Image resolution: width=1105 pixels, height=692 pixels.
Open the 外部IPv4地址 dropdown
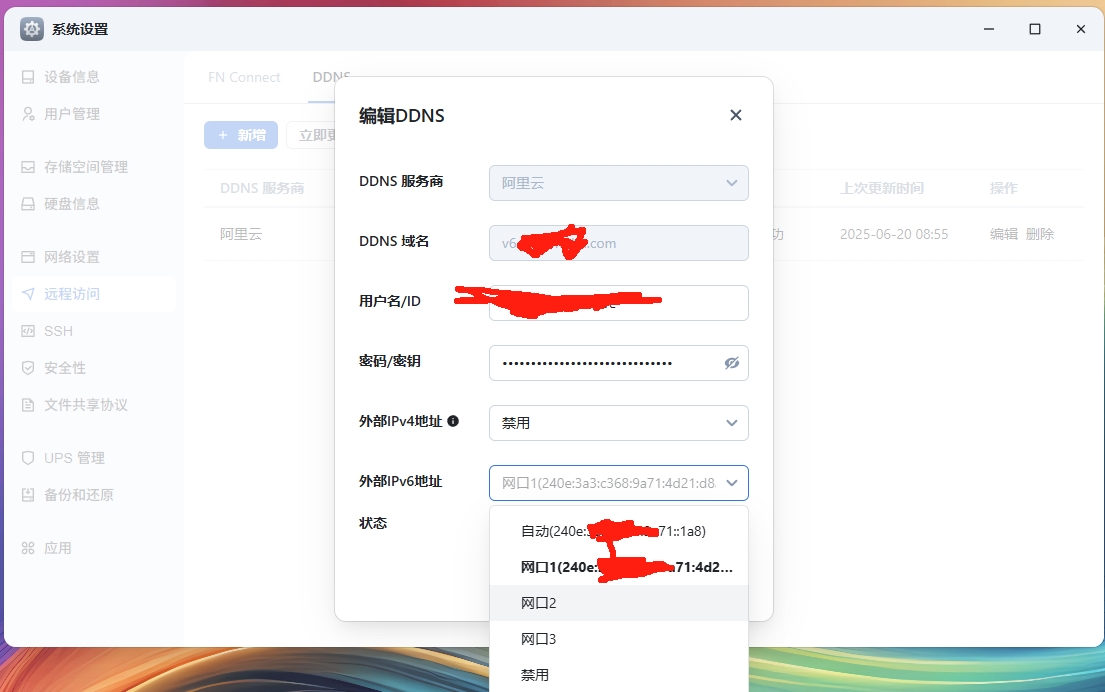619,423
